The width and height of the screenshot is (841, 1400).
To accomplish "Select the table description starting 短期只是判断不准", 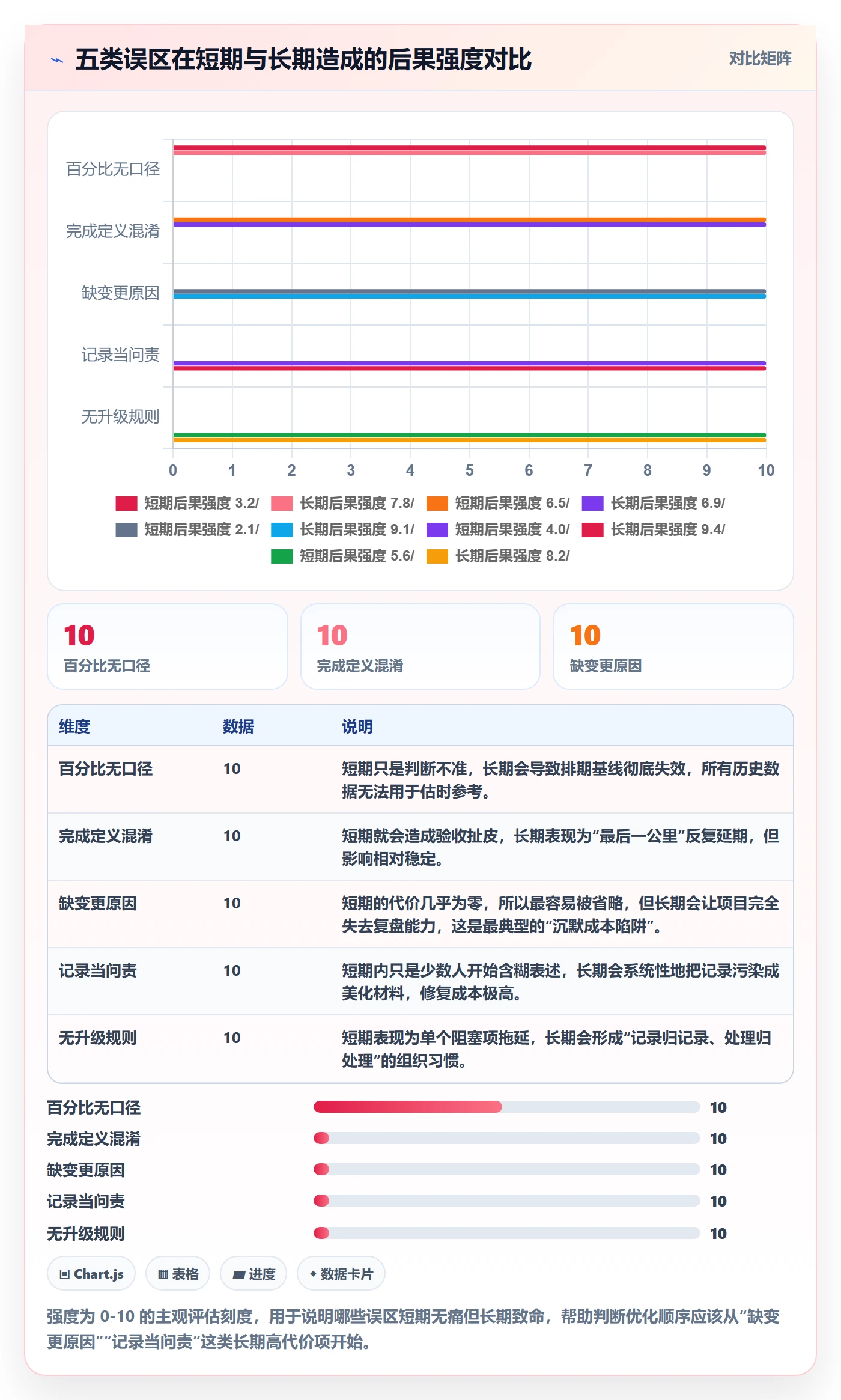I will 560,780.
